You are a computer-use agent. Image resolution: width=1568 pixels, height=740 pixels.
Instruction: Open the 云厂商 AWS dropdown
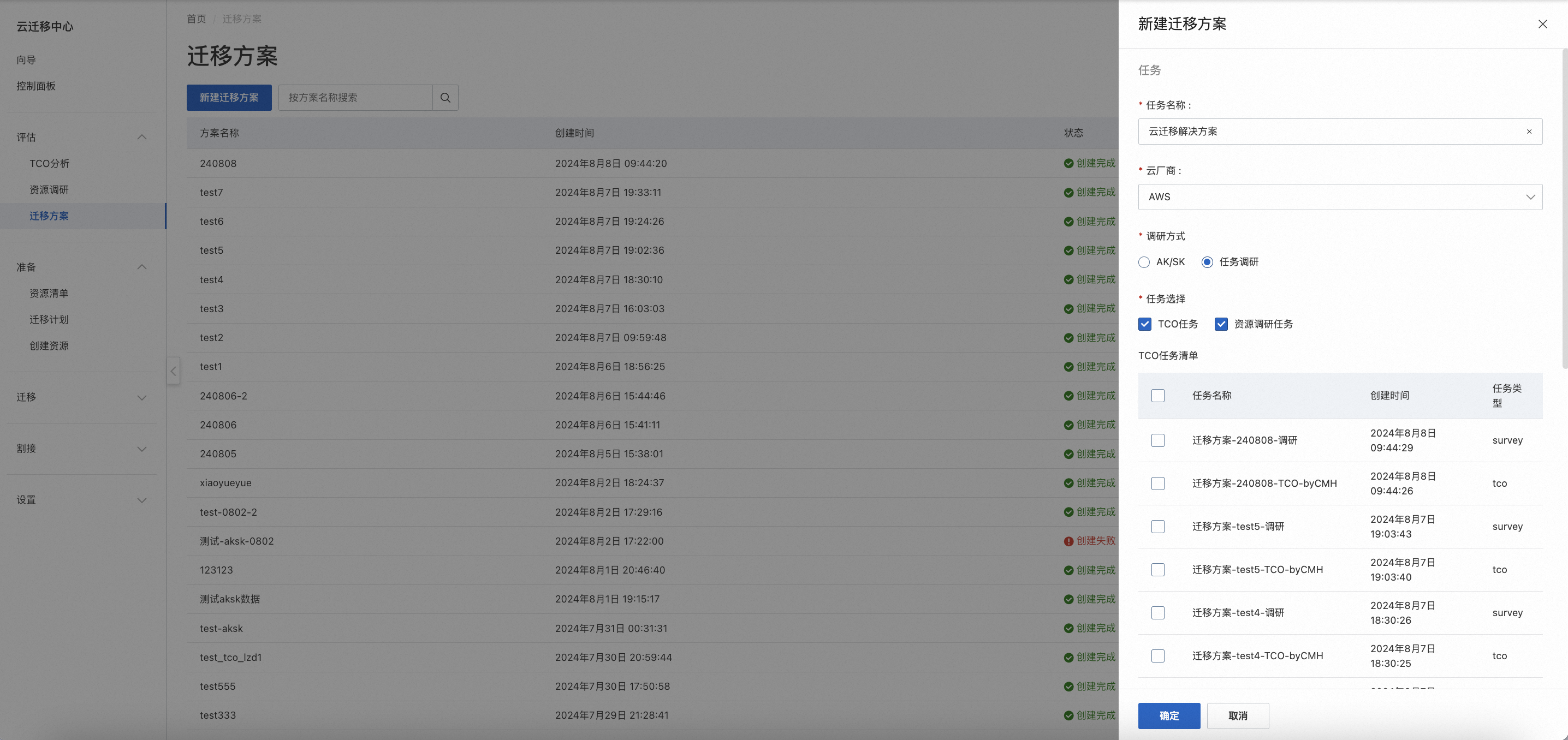point(1340,196)
